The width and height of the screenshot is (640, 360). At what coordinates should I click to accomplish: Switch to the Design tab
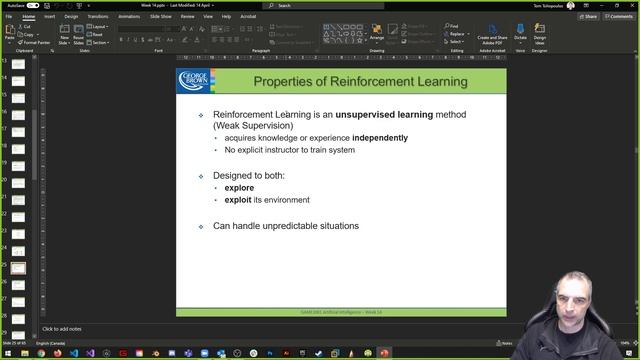tap(71, 16)
